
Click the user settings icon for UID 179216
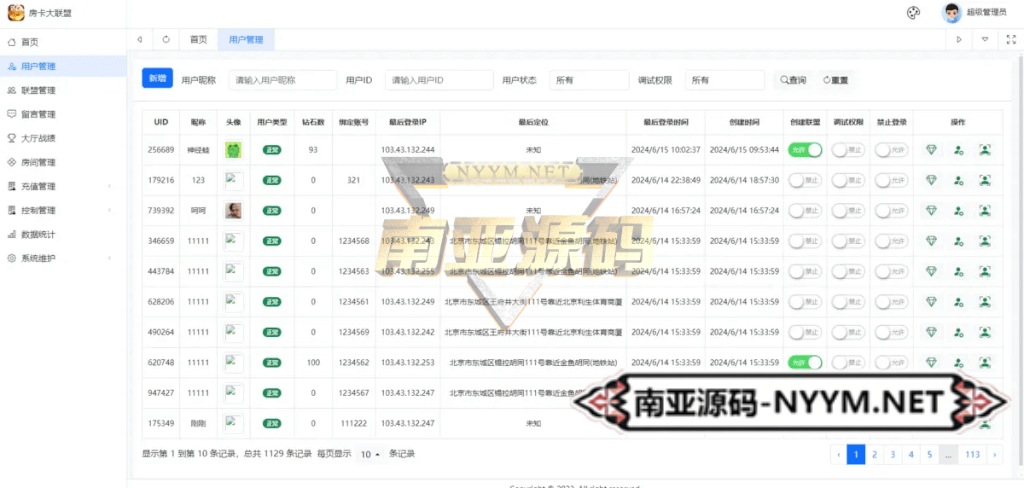958,181
